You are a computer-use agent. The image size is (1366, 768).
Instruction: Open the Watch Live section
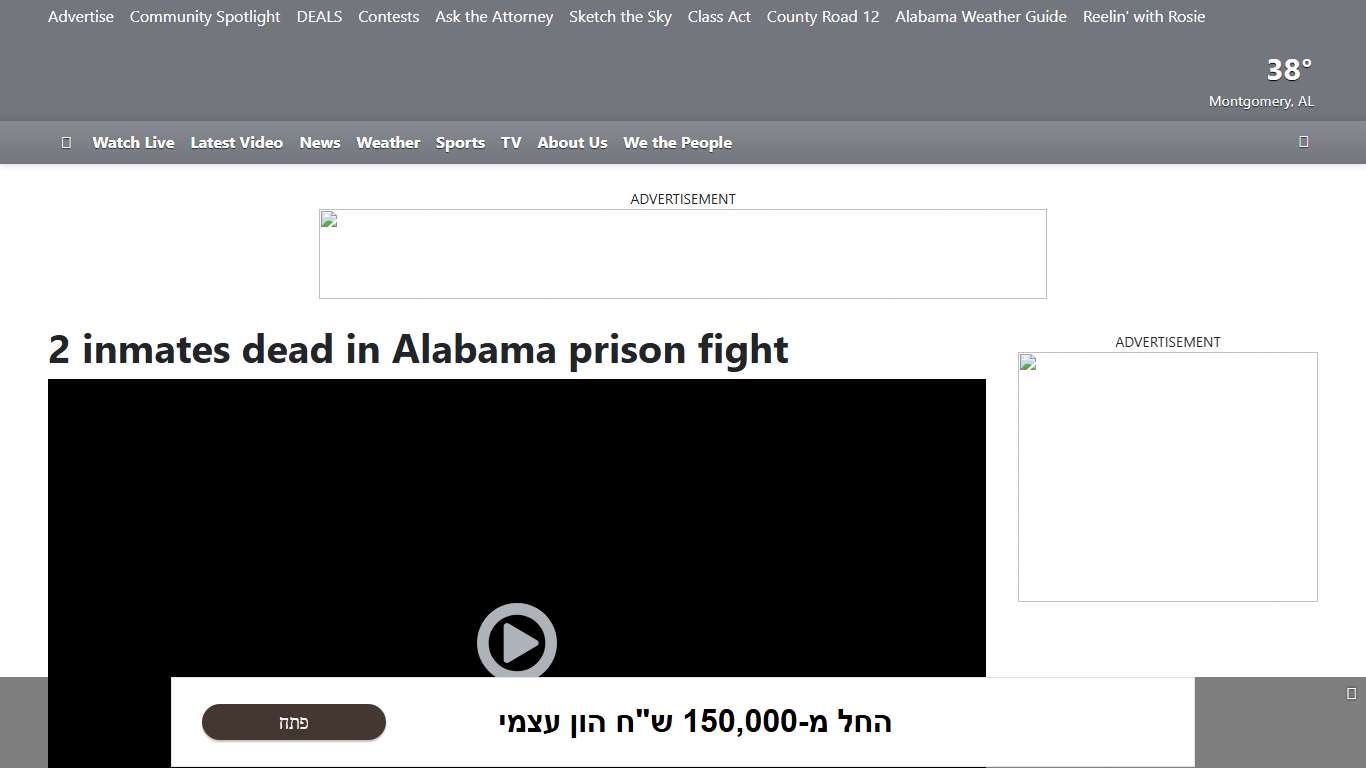click(x=133, y=142)
